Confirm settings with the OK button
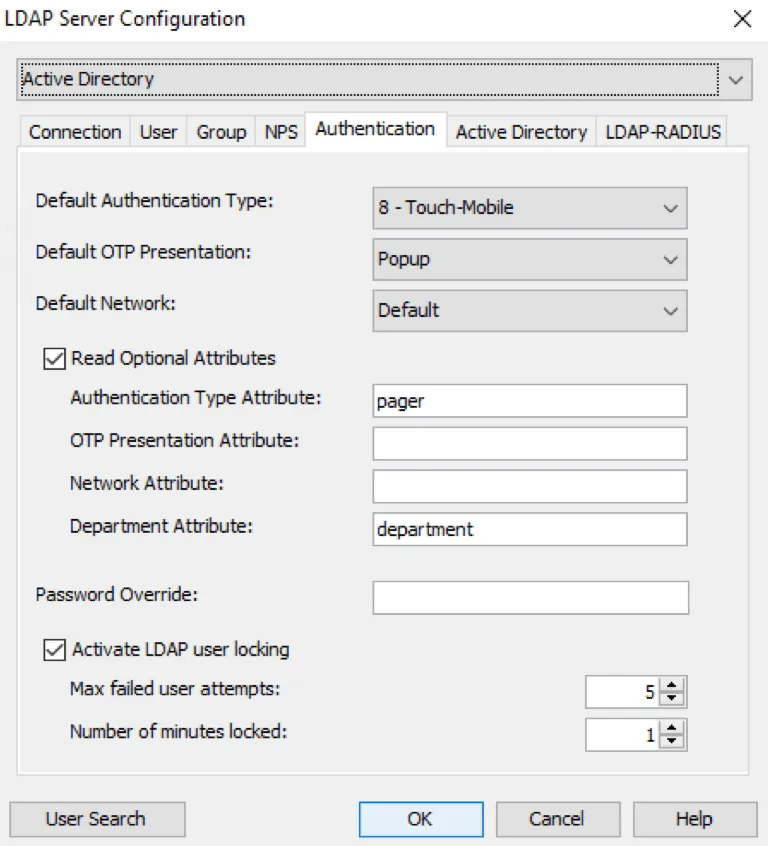The height and width of the screenshot is (846, 768). tap(420, 819)
